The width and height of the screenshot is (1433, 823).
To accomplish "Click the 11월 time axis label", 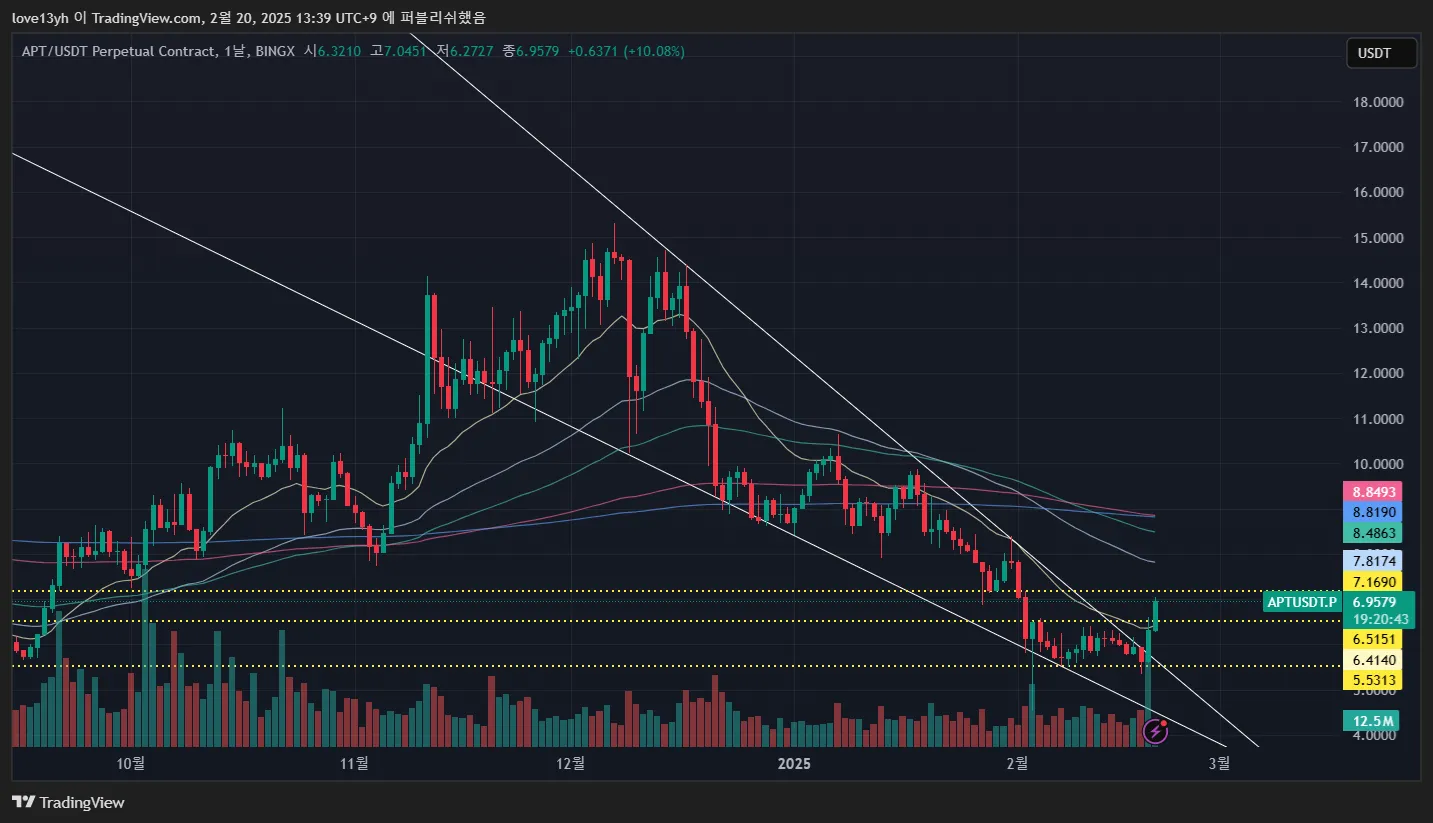I will pos(354,764).
